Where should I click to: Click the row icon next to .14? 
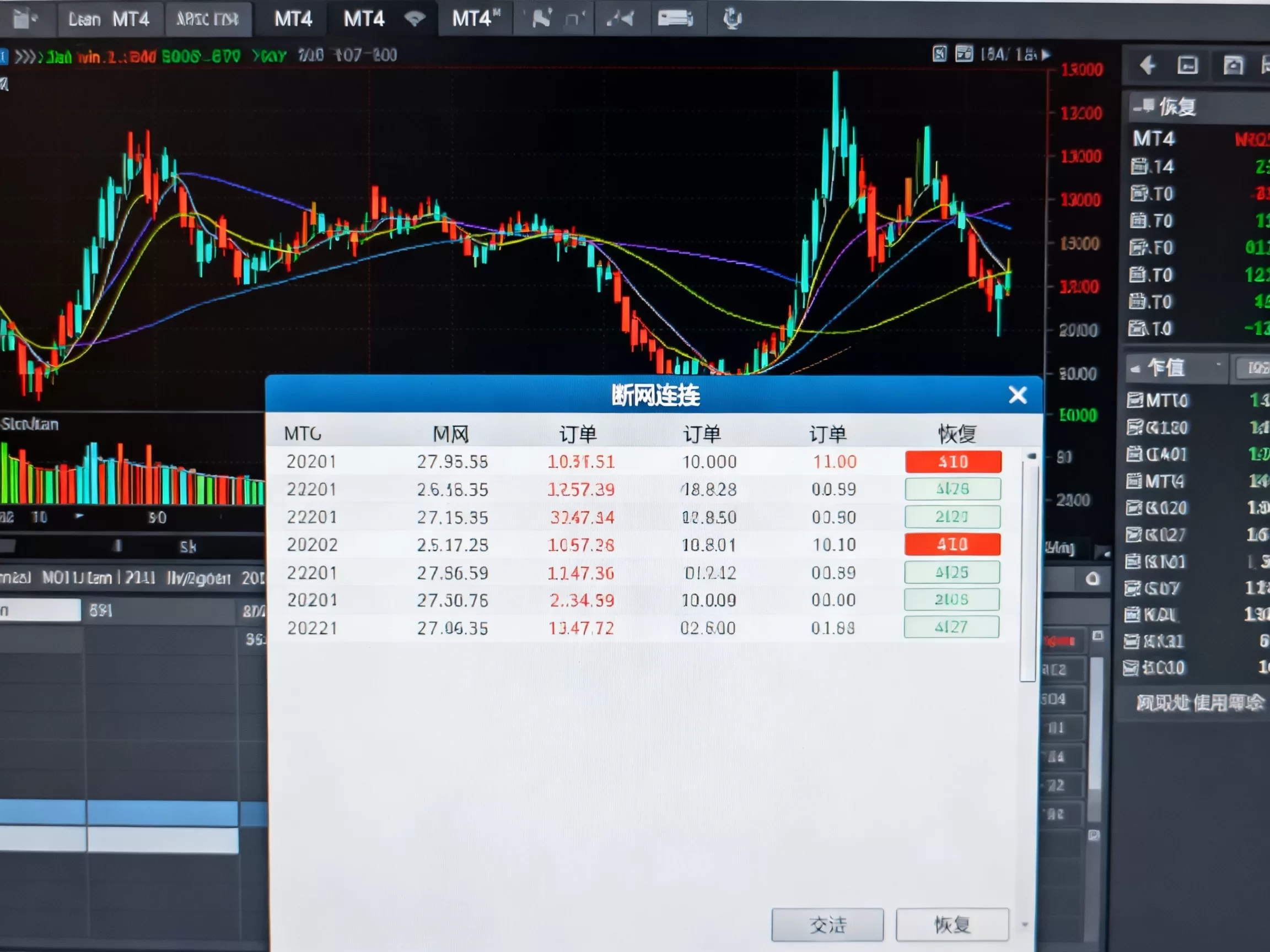[1139, 166]
